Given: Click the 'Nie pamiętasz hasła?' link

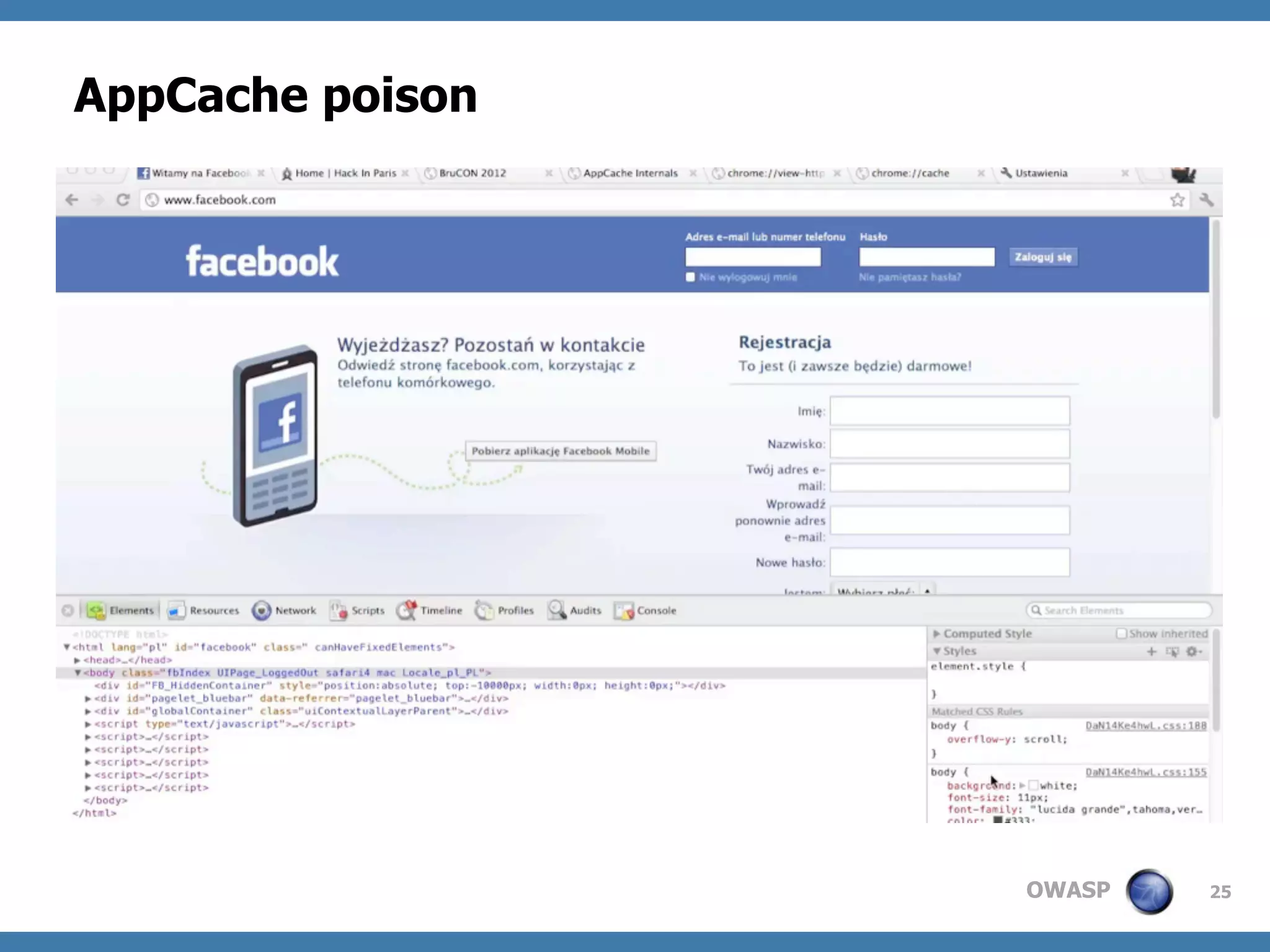Looking at the screenshot, I should (x=910, y=277).
